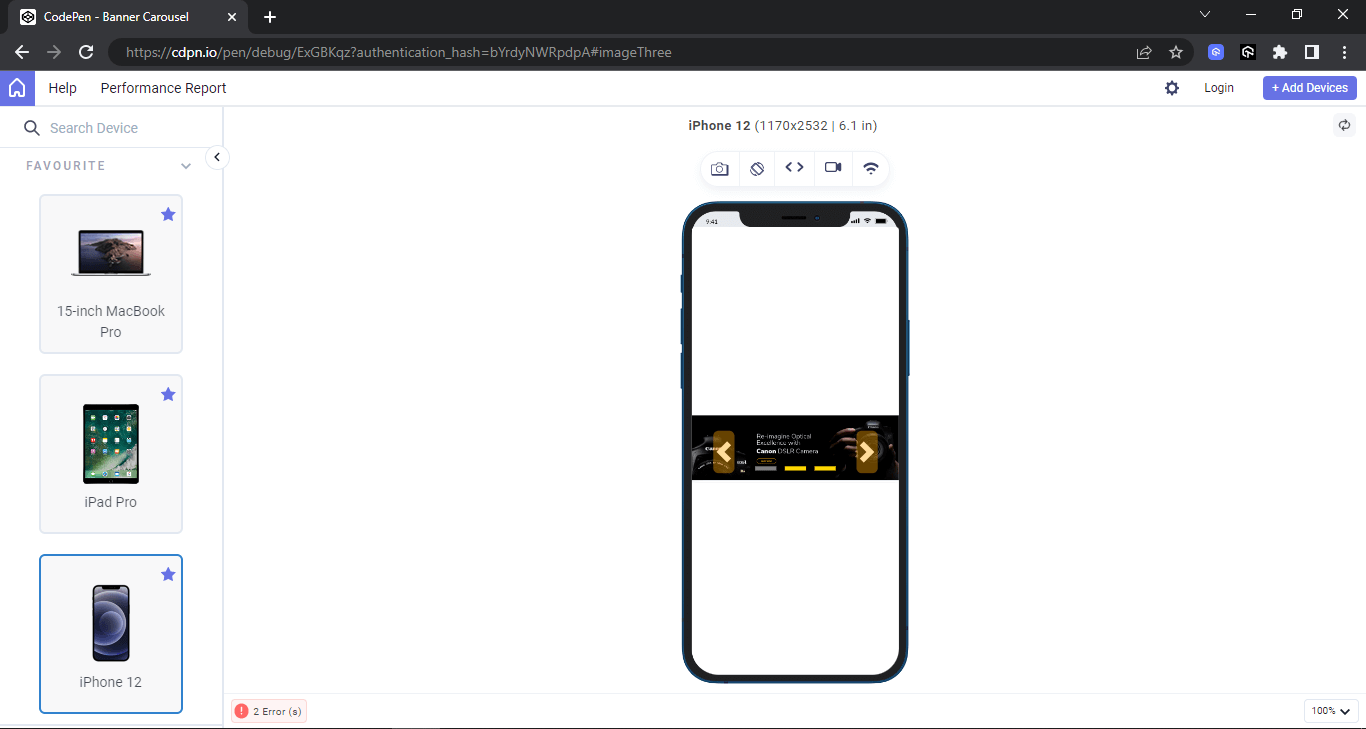View the 2 Error(s) indicator

click(x=268, y=710)
